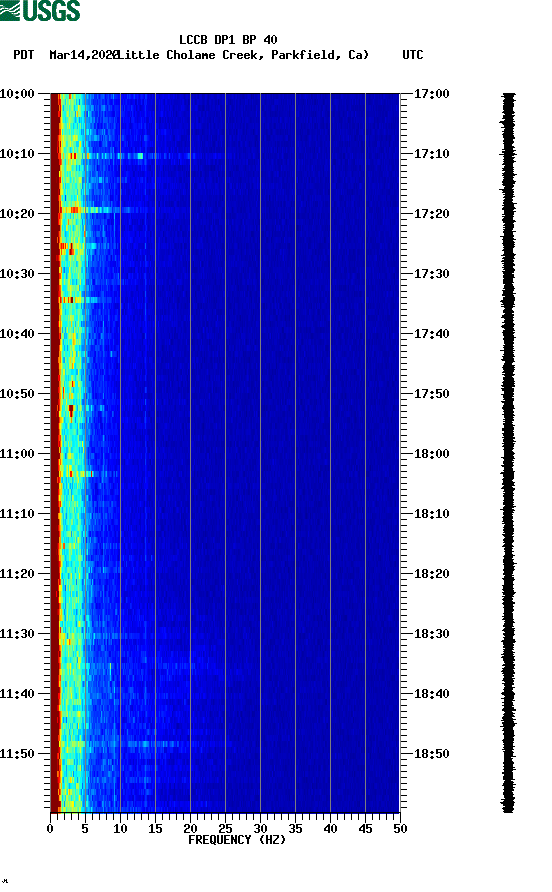This screenshot has height=892, width=552.
Task: Click the 10:10 PDT time label
Action: click(x=17, y=154)
